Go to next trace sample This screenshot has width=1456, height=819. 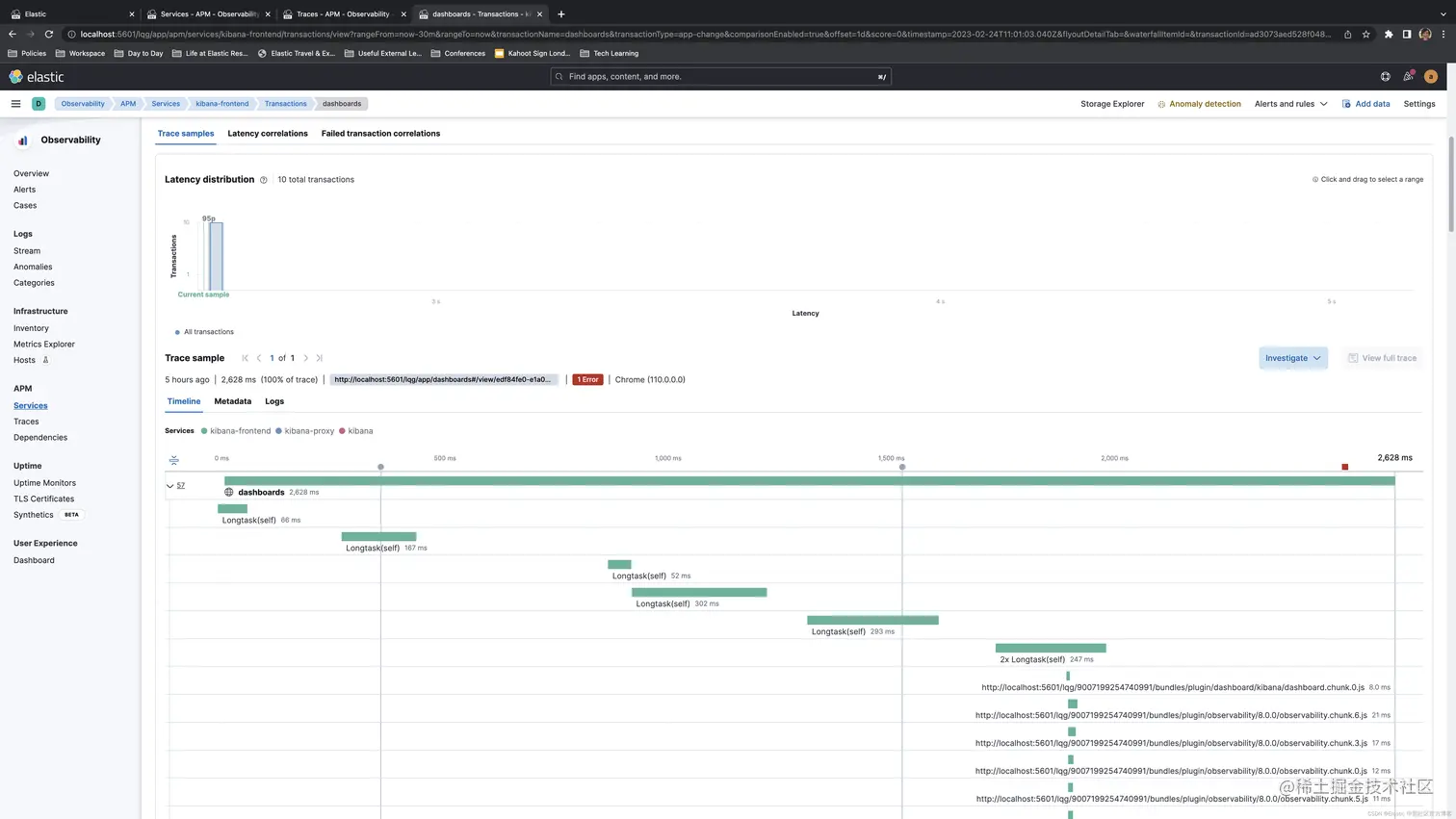pos(306,358)
